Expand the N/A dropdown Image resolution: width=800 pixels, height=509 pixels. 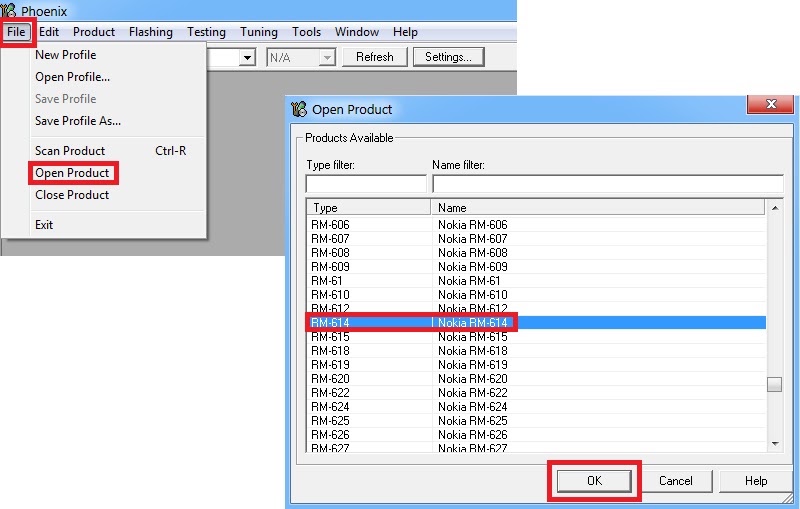point(327,57)
